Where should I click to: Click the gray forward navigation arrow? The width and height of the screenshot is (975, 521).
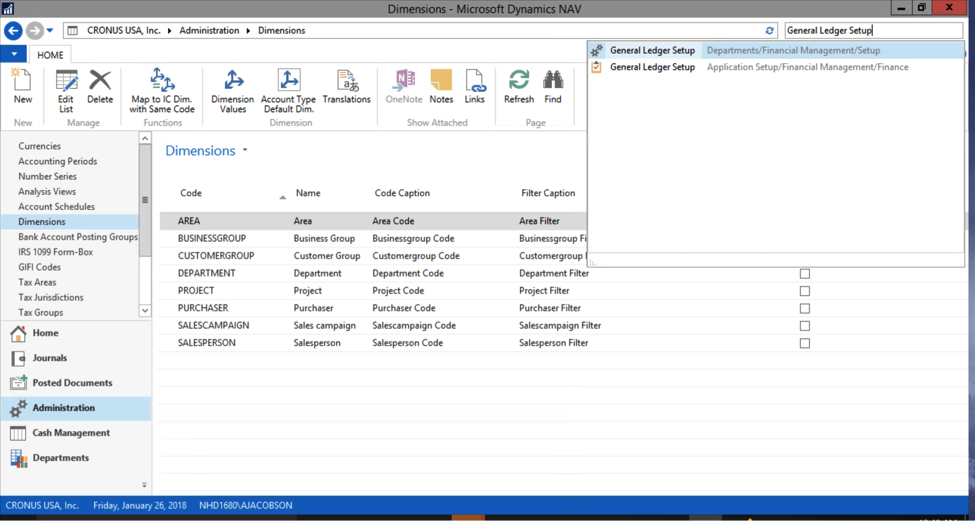[x=35, y=30]
